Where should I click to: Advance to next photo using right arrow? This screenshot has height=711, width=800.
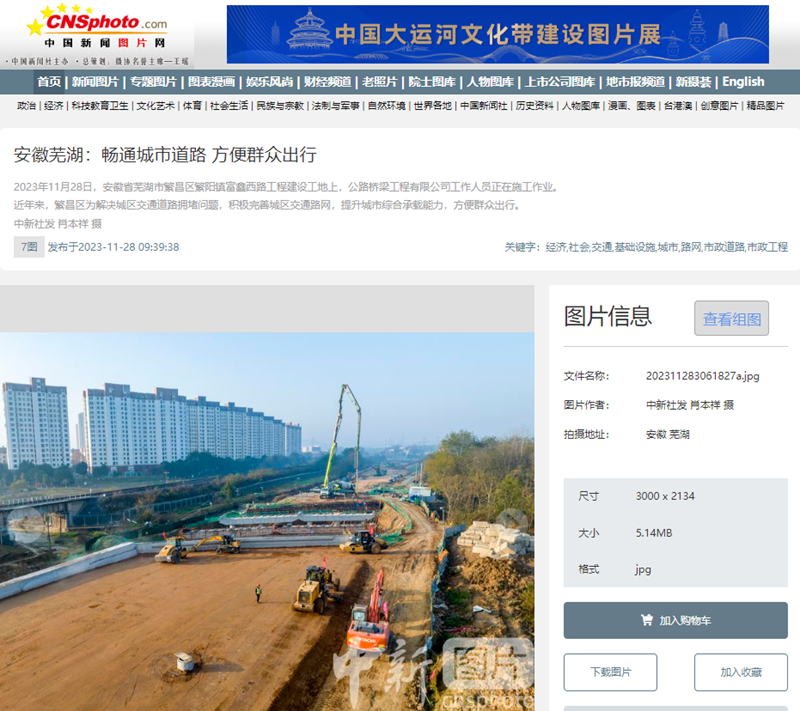[511, 519]
